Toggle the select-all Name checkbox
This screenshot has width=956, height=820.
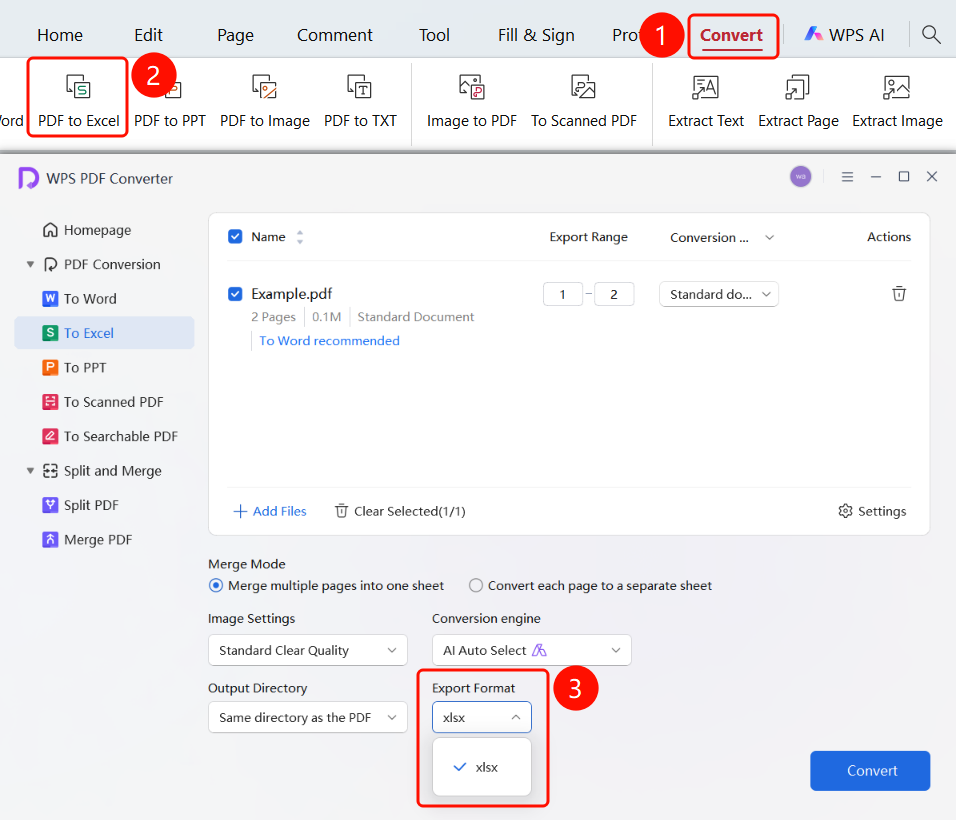pos(235,237)
